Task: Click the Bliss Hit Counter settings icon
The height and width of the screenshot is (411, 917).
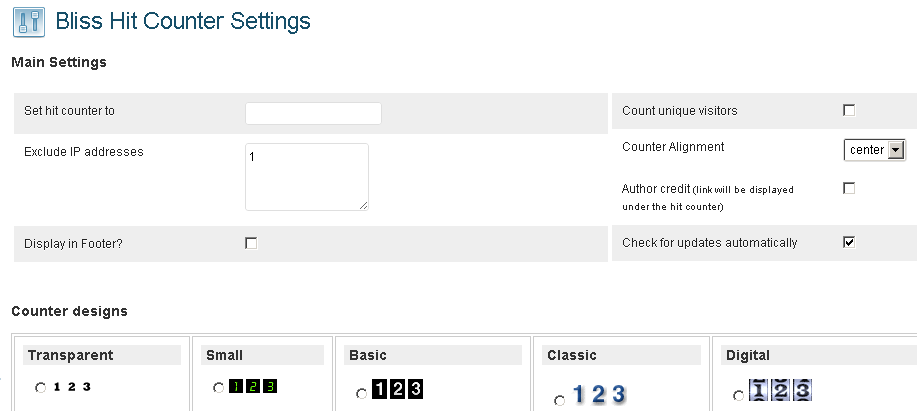Action: (x=28, y=21)
